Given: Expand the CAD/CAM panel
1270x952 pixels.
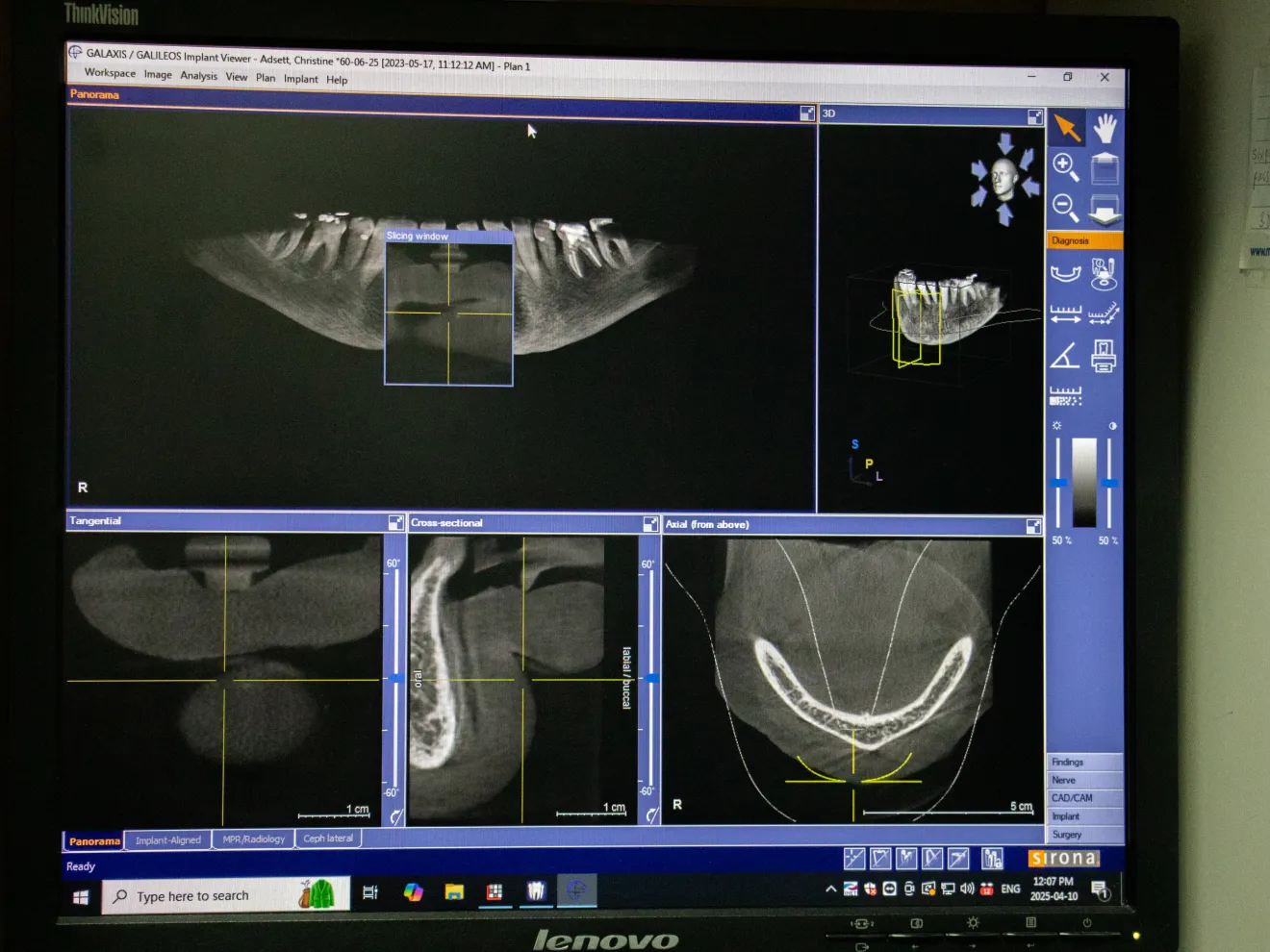Looking at the screenshot, I should click(x=1084, y=798).
